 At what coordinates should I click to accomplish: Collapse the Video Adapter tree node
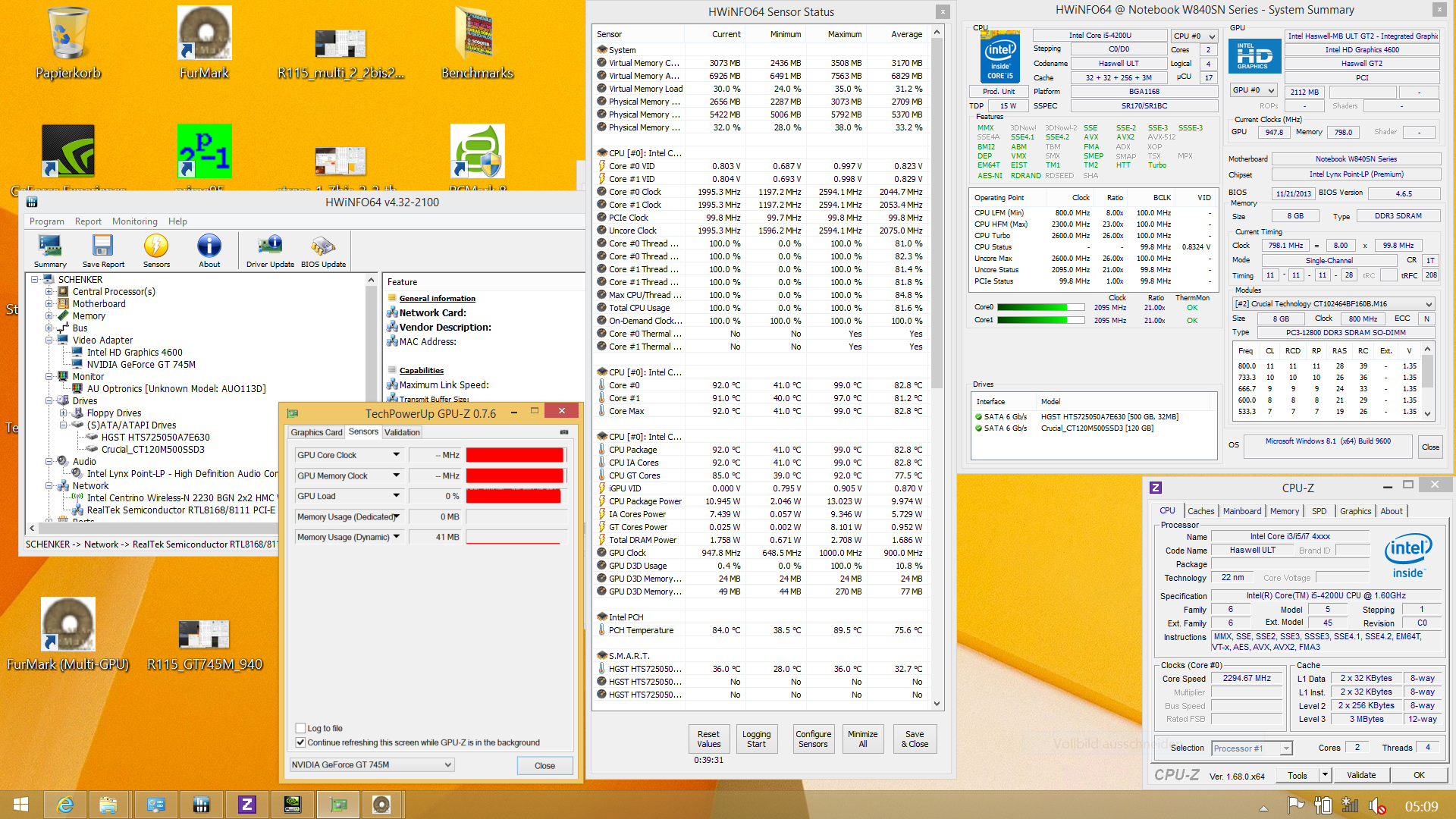(49, 340)
